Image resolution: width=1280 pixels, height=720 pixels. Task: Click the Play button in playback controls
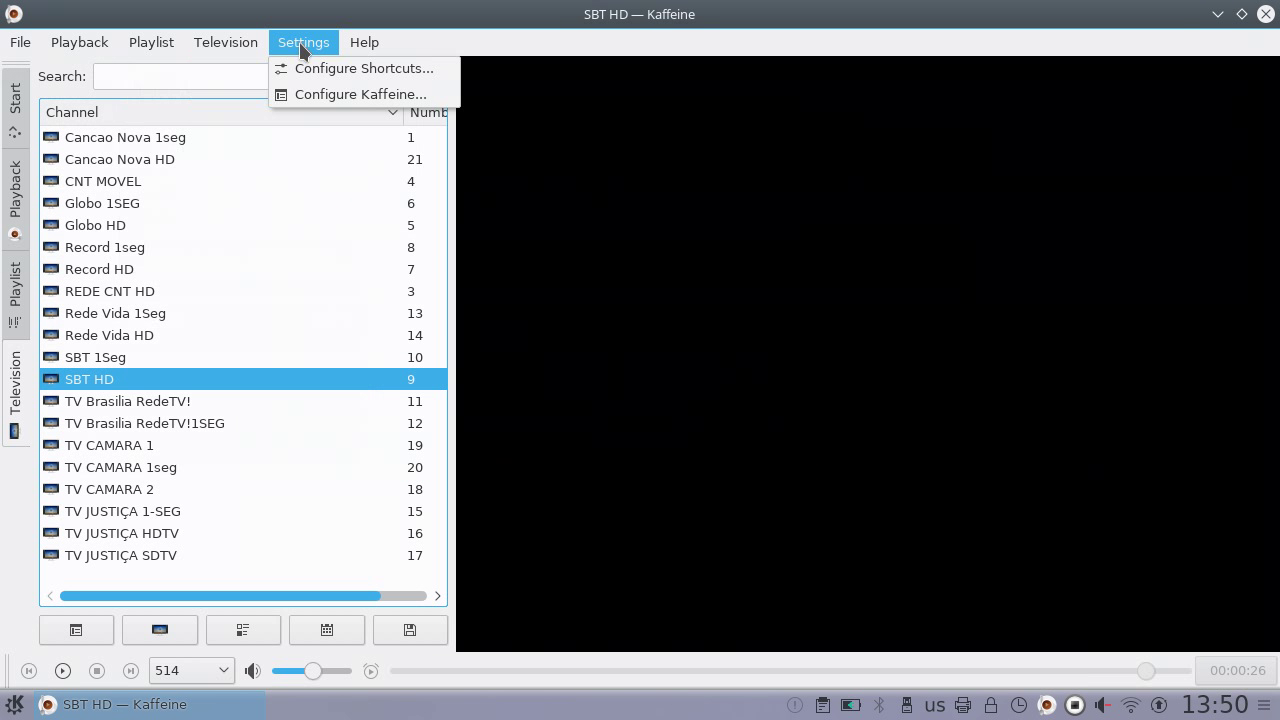tap(62, 671)
